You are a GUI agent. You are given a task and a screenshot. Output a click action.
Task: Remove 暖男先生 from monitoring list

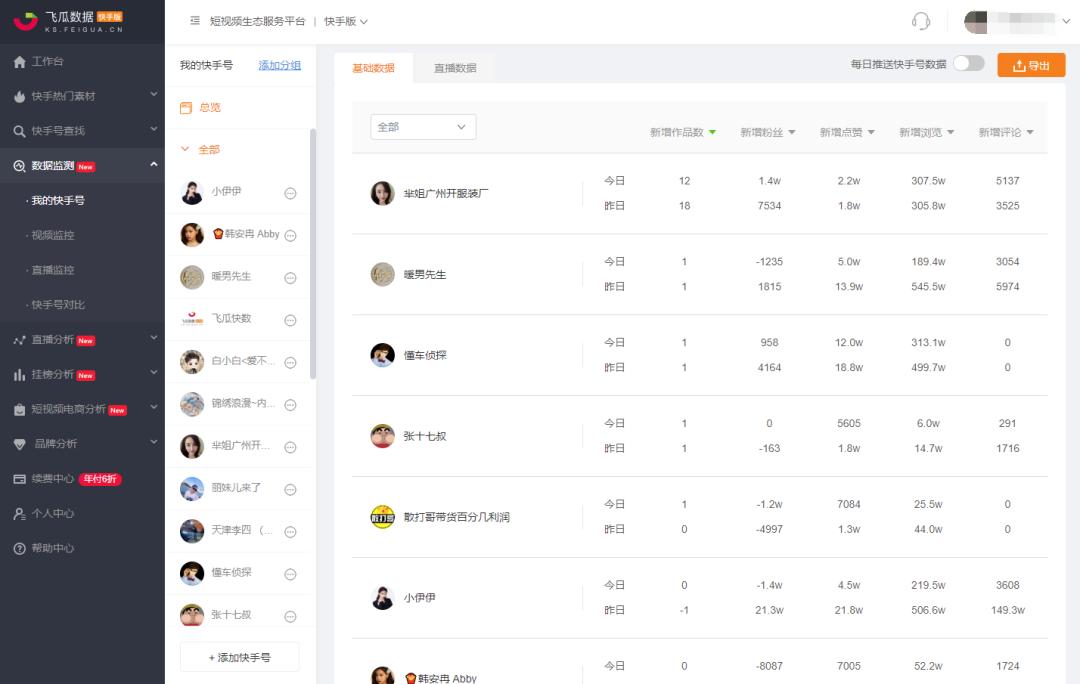tap(291, 277)
